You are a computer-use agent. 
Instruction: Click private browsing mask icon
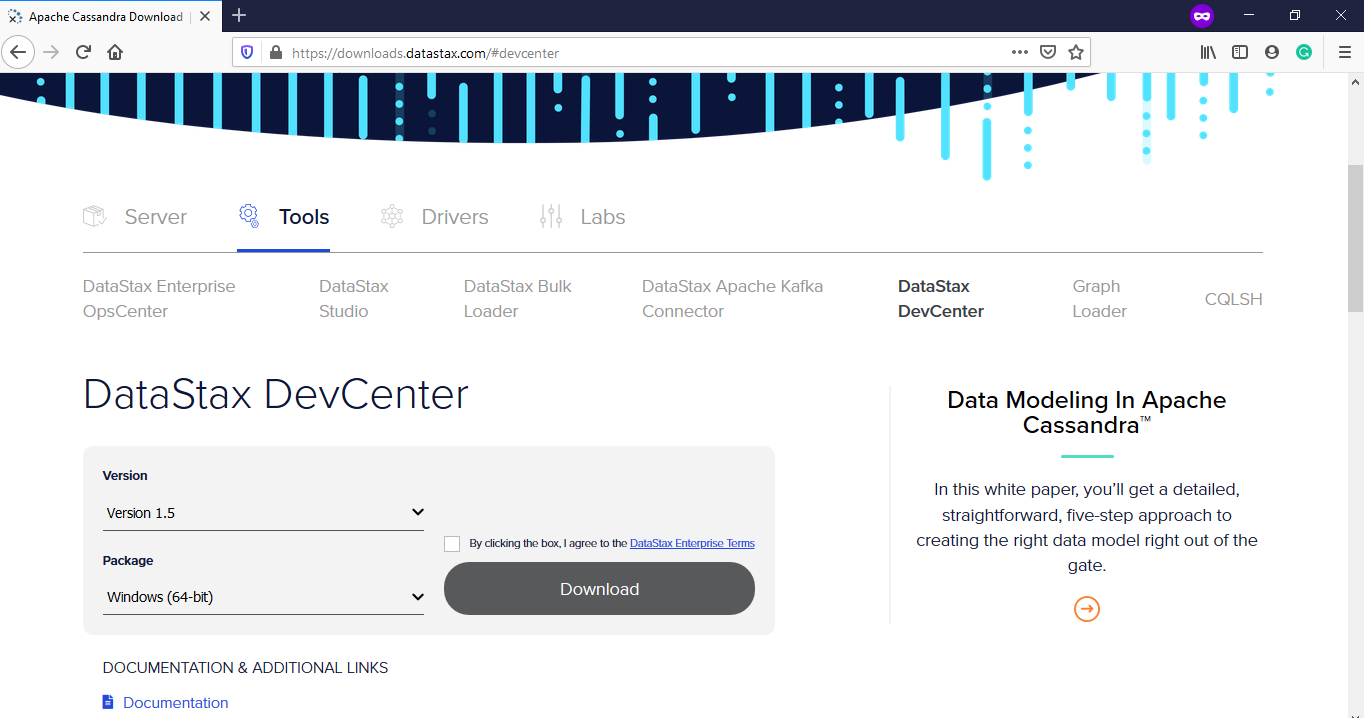(x=1201, y=16)
